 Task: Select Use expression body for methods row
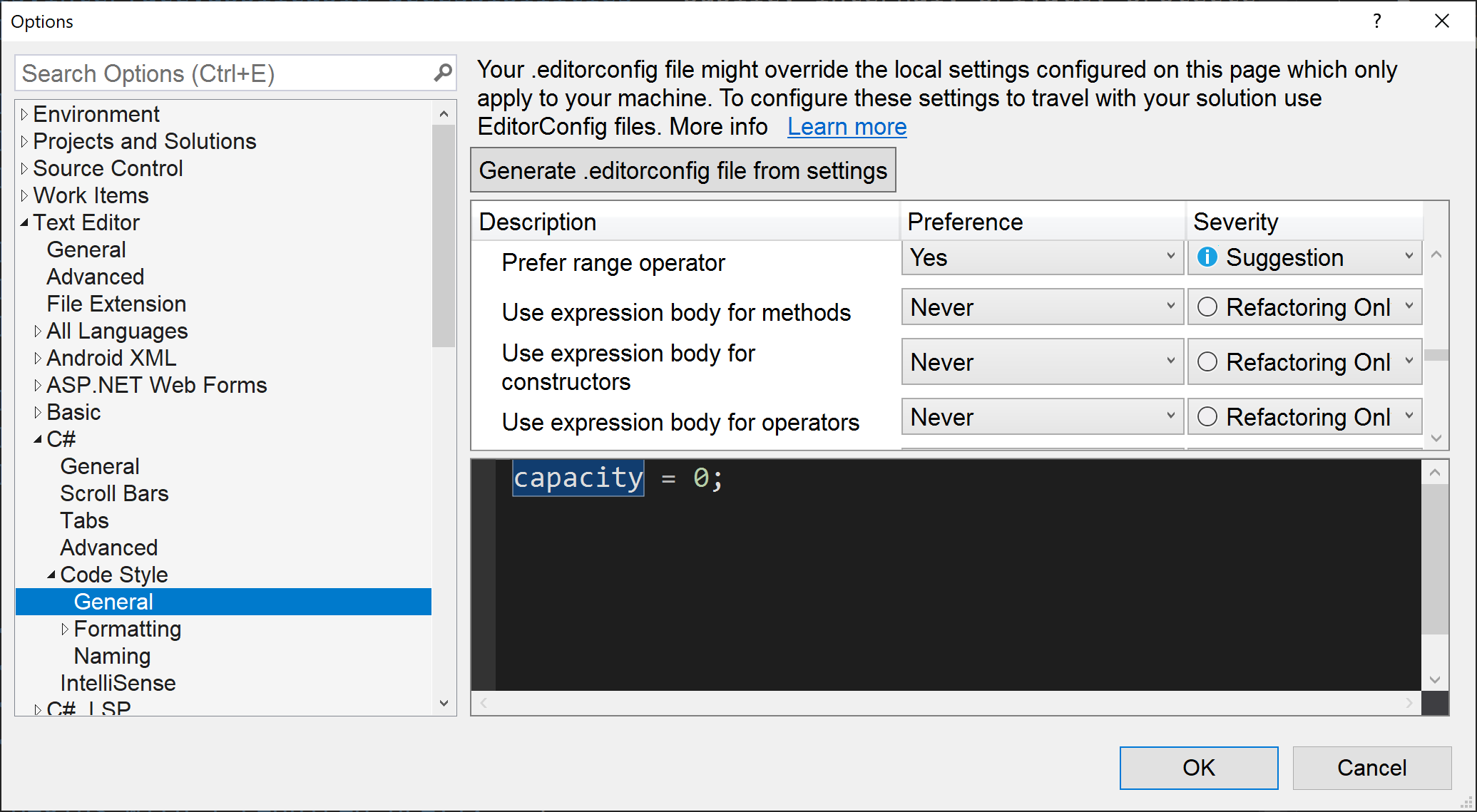pos(676,313)
